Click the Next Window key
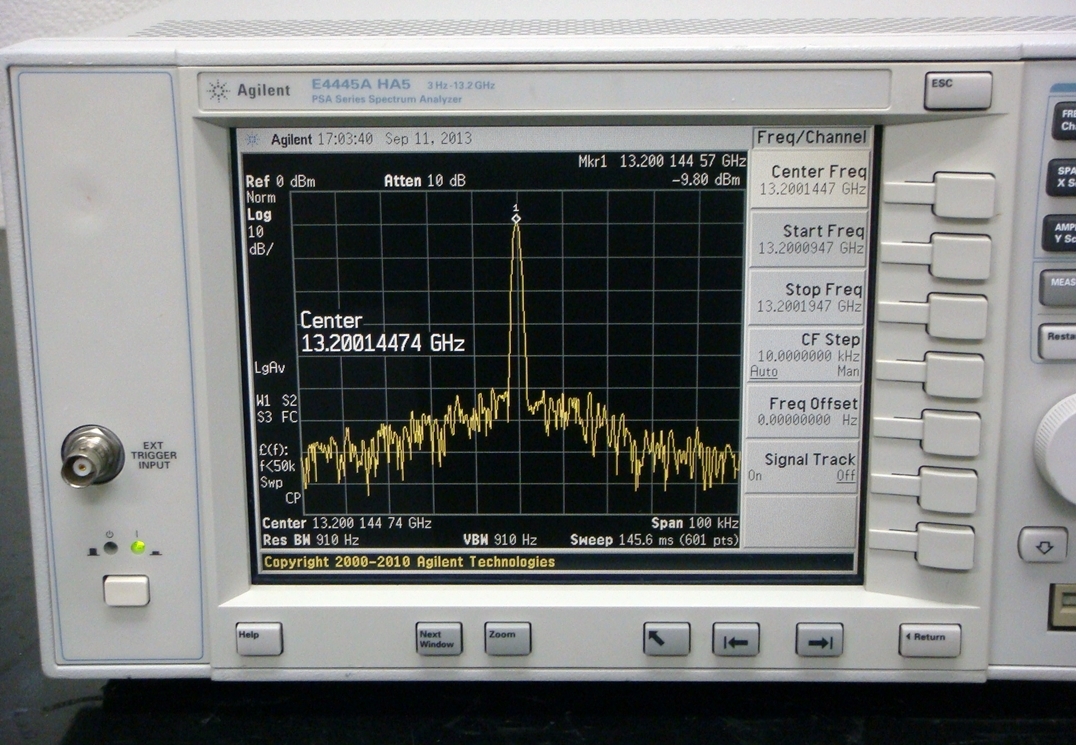Screen dimensions: 1076x745 438,639
